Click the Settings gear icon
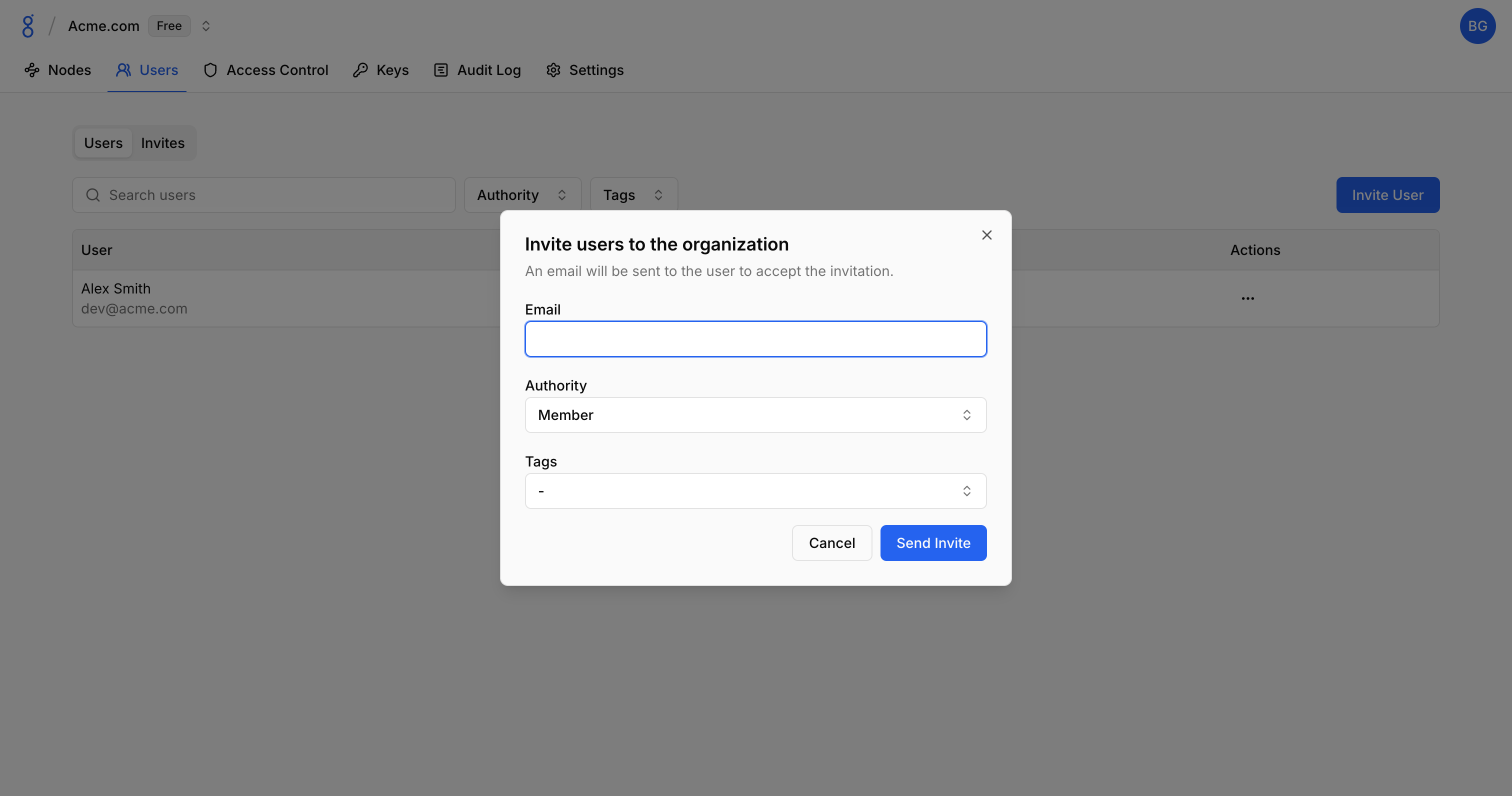 point(553,70)
